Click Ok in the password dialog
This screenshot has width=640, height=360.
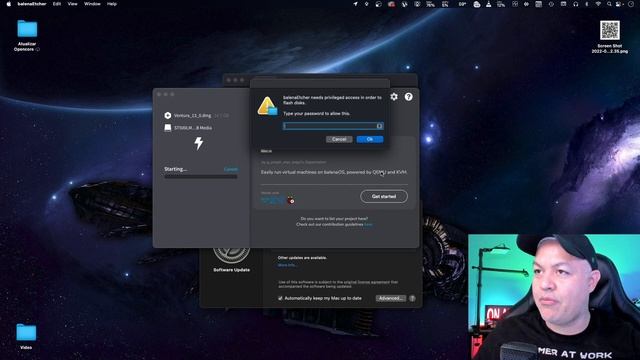tap(370, 139)
